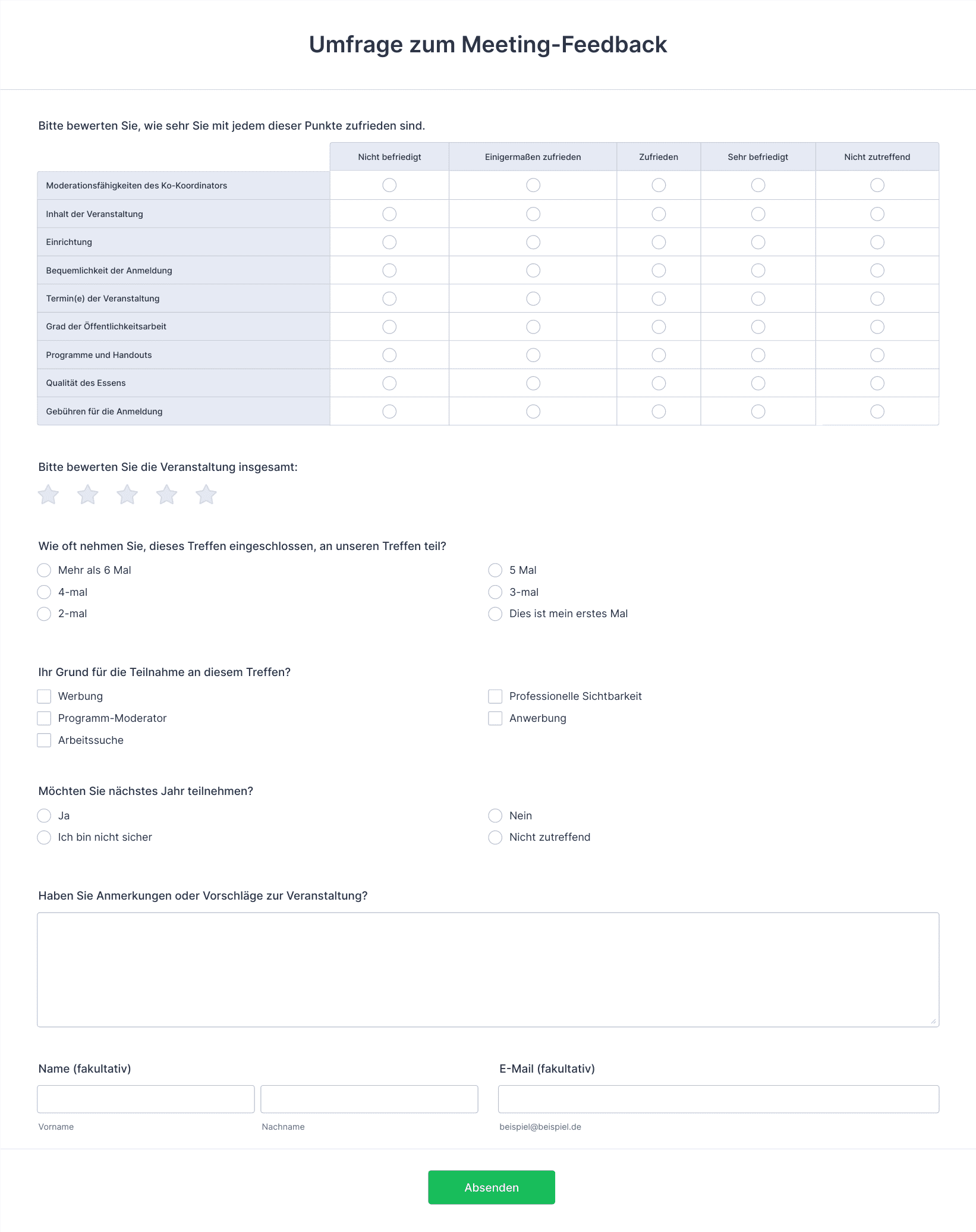Pick the fourth star rating
Screen dimensions: 976x1232
(166, 494)
